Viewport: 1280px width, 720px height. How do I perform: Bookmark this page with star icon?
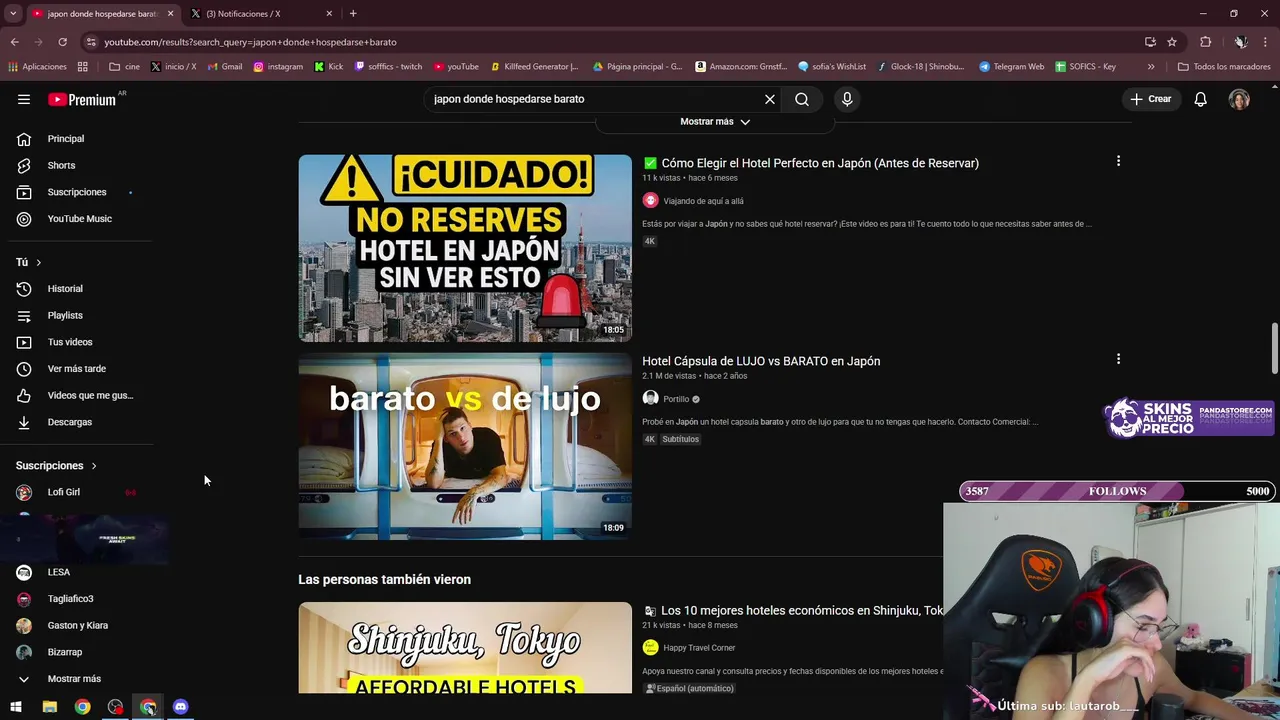[x=1172, y=42]
